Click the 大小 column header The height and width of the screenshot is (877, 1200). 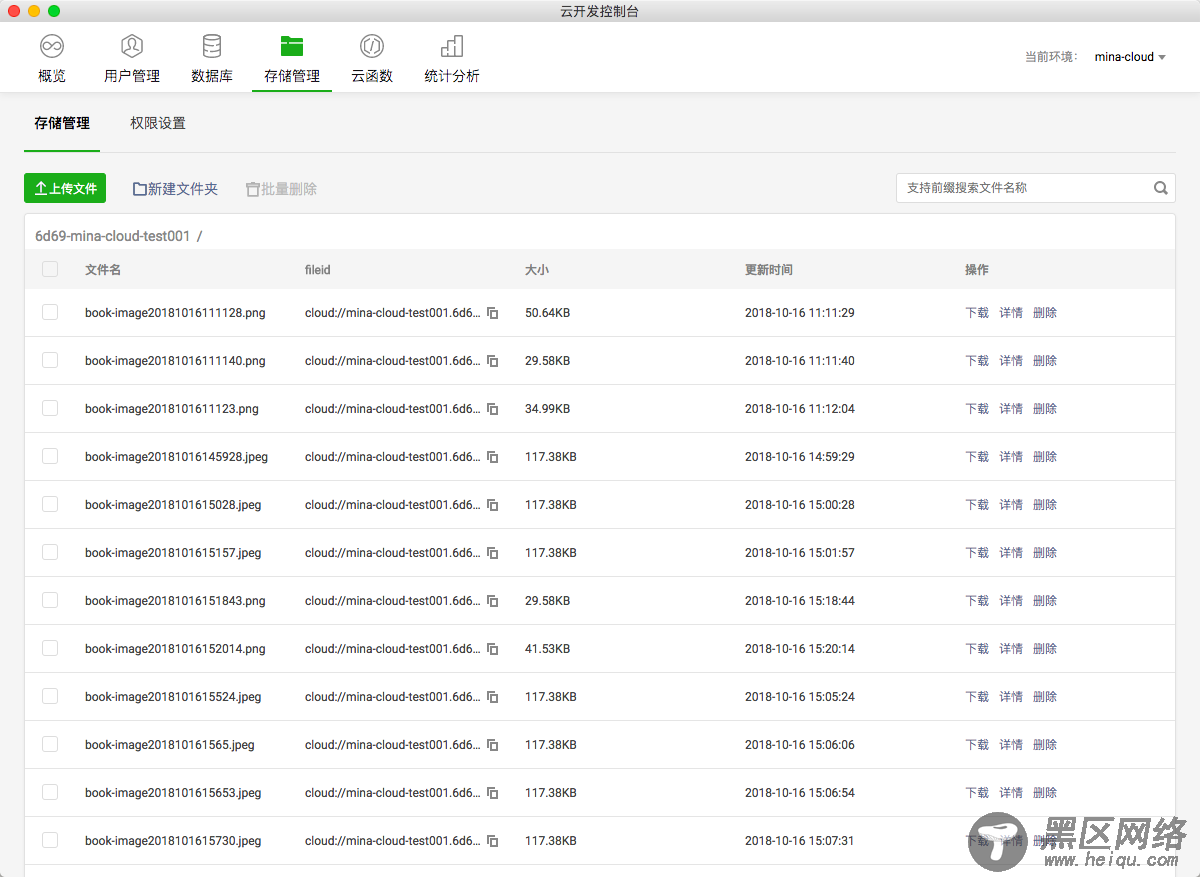click(x=537, y=270)
